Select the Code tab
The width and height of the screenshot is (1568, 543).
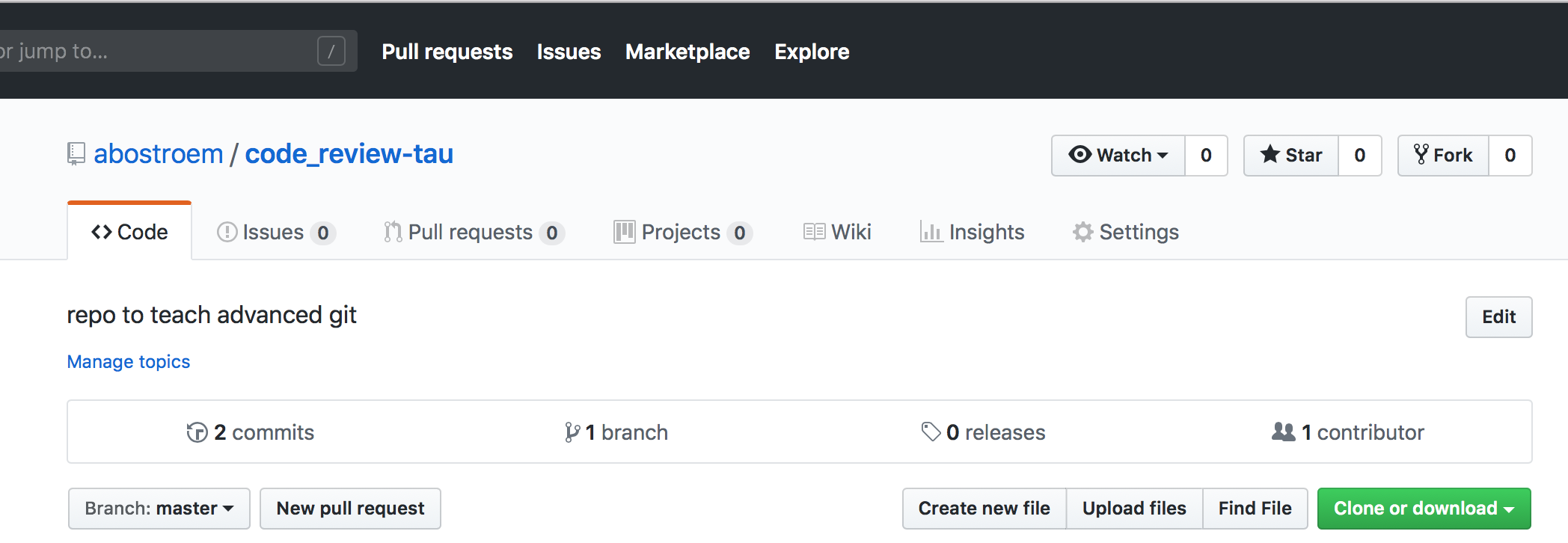click(x=129, y=232)
